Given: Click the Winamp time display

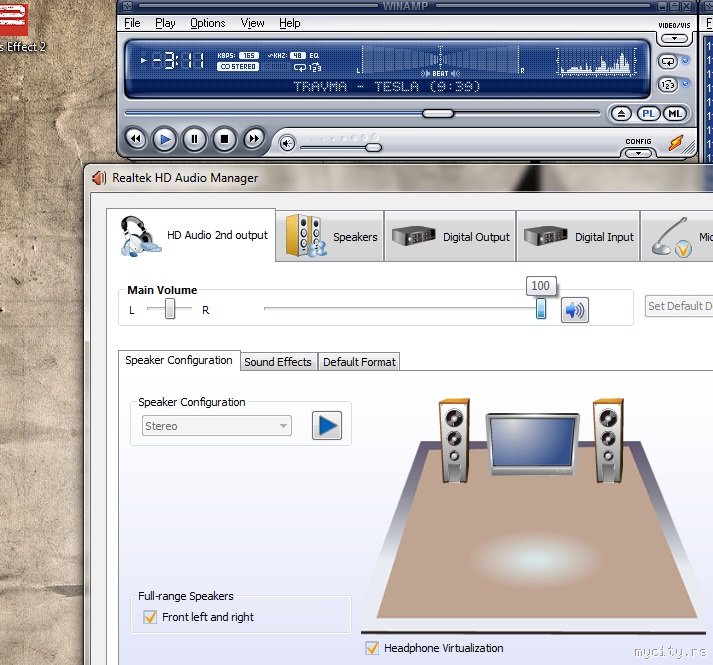Looking at the screenshot, I should click(178, 60).
